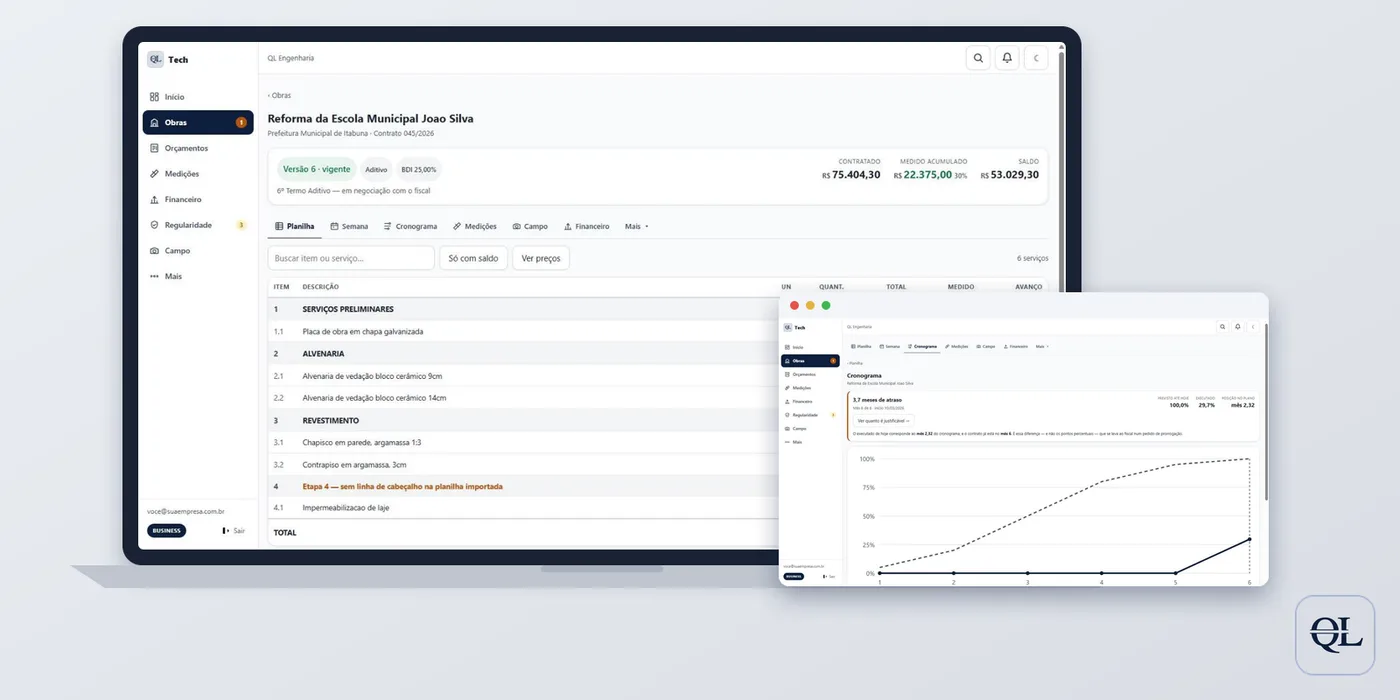The image size is (1400, 700).
Task: Toggle dark mode moon icon in main window
Action: pos(1036,58)
